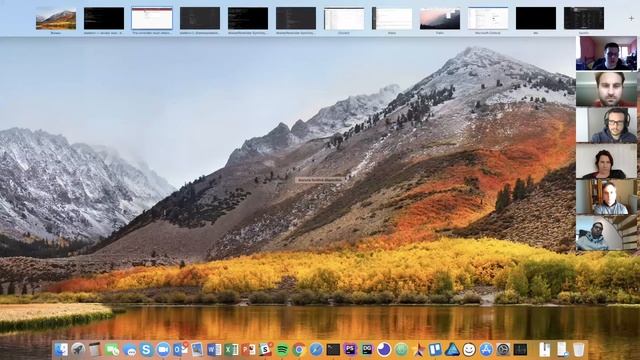This screenshot has height=360, width=640.
Task: Open the purple circle app icon
Action: [384, 350]
